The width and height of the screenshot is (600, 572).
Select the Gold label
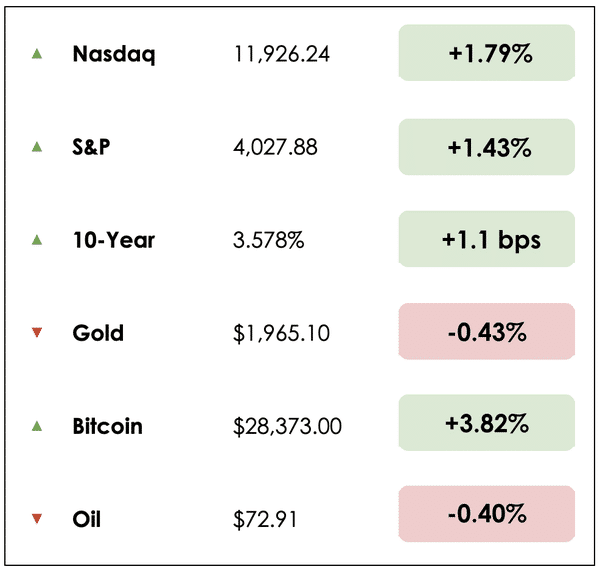click(x=98, y=333)
